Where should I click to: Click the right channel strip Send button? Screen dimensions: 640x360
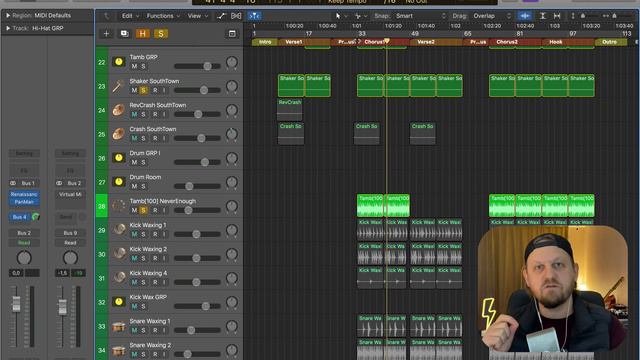pyautogui.click(x=66, y=217)
